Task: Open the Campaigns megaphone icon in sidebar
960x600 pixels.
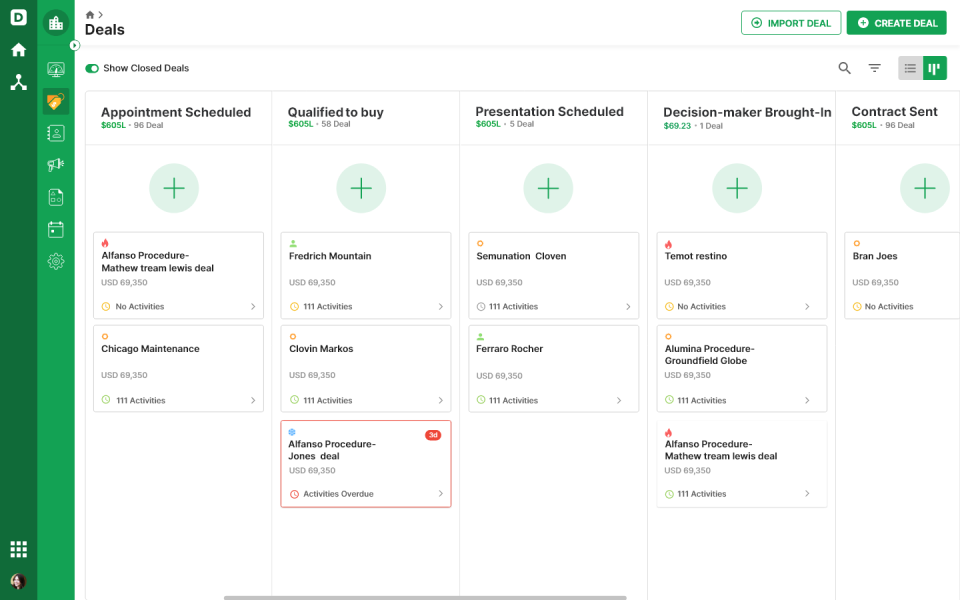Action: pos(56,164)
